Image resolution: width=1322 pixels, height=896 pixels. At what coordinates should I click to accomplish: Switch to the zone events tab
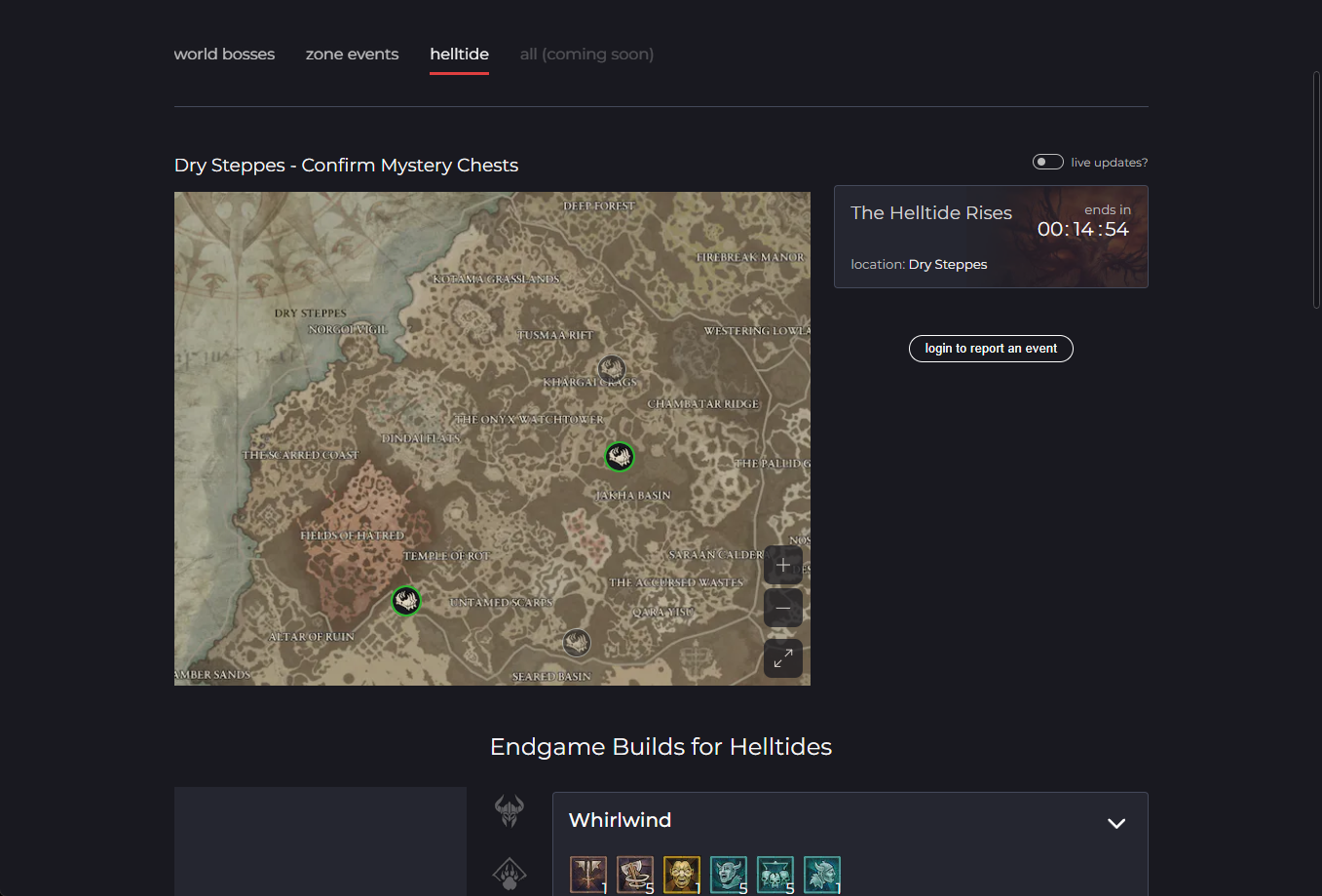click(x=352, y=55)
